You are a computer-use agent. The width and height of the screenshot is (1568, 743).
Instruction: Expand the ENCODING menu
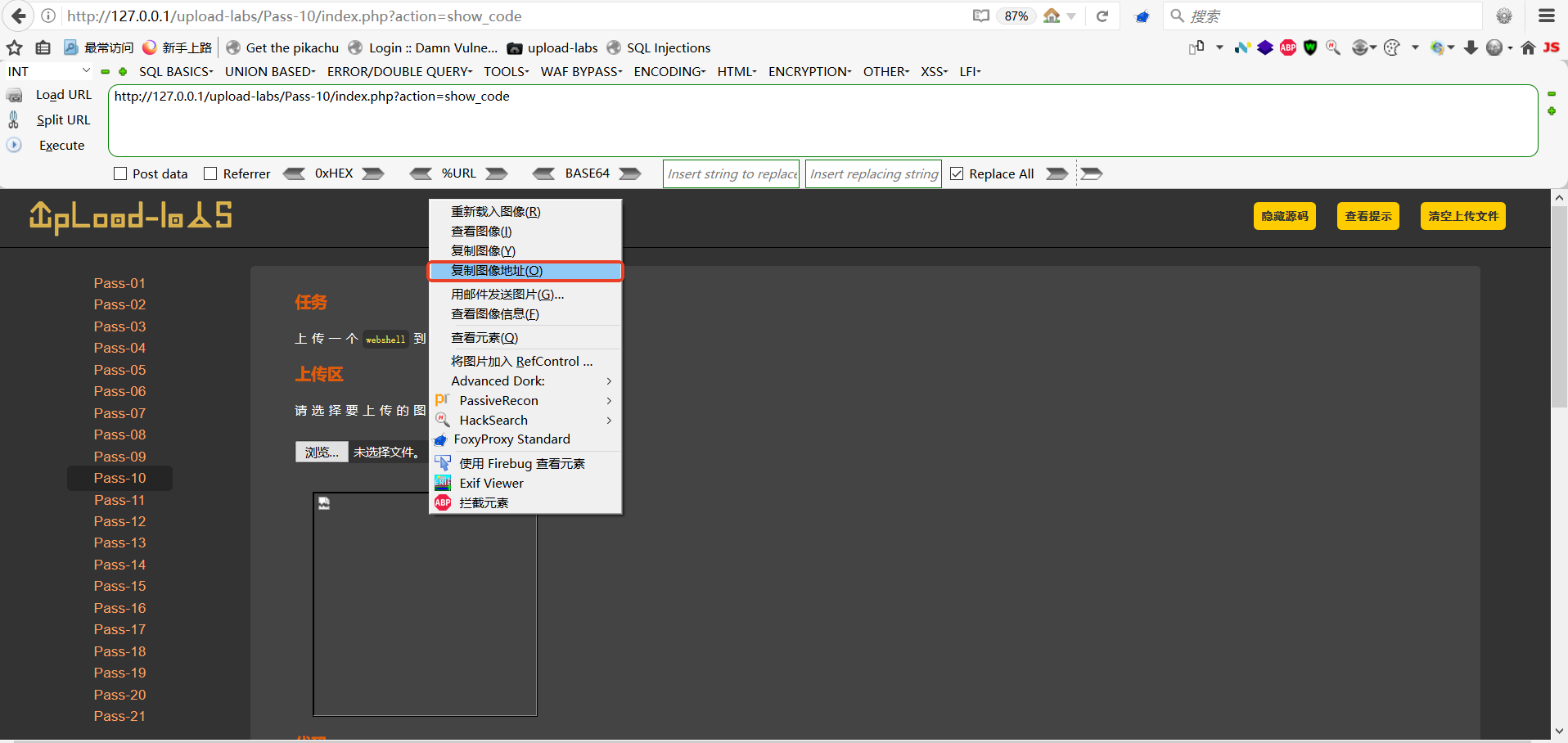(669, 71)
